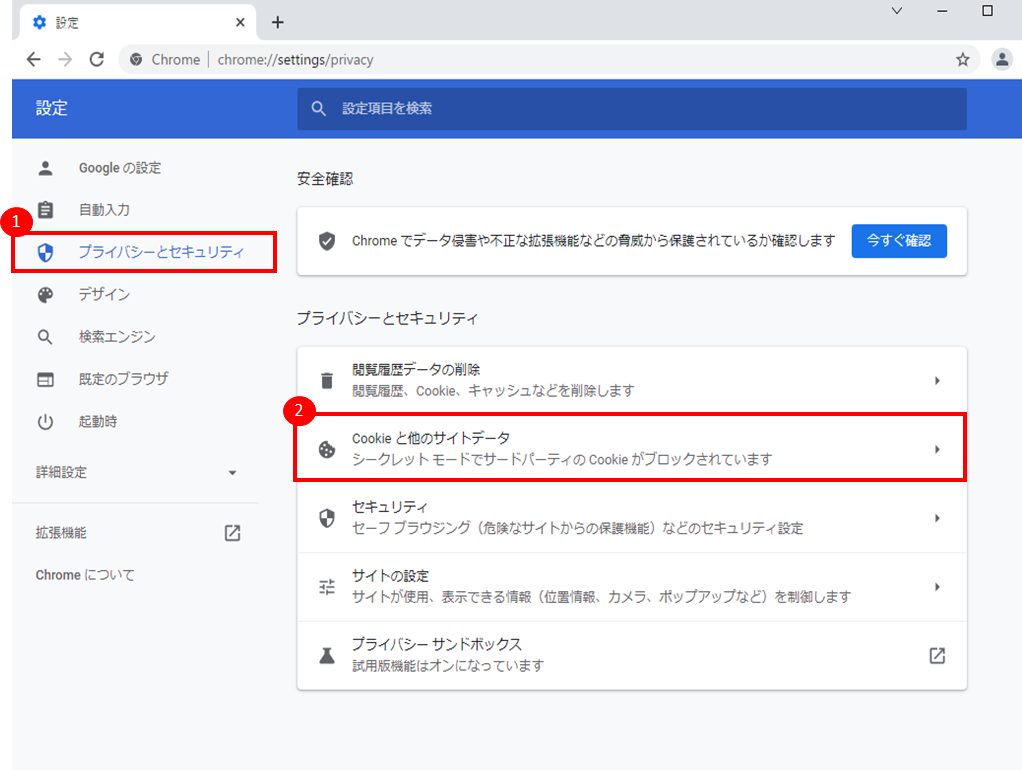Viewport: 1022px width, 770px height.
Task: Open the プライバシー サンドボックス row
Action: [632, 655]
